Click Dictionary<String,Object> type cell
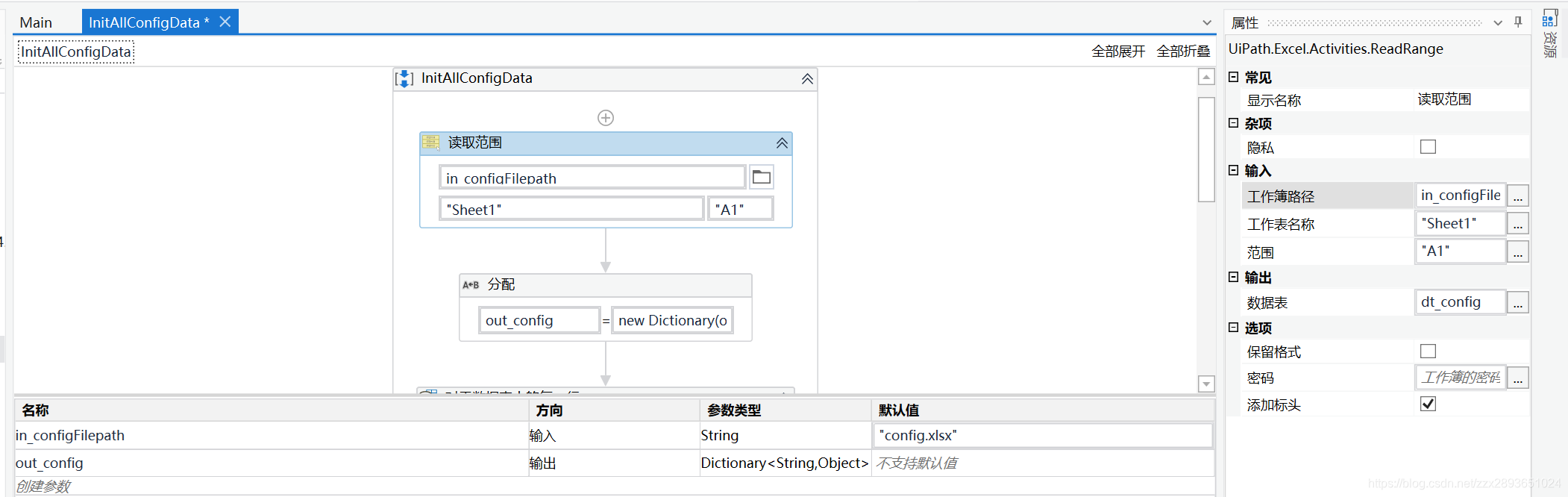Viewport: 1568px width, 497px height. [x=785, y=463]
